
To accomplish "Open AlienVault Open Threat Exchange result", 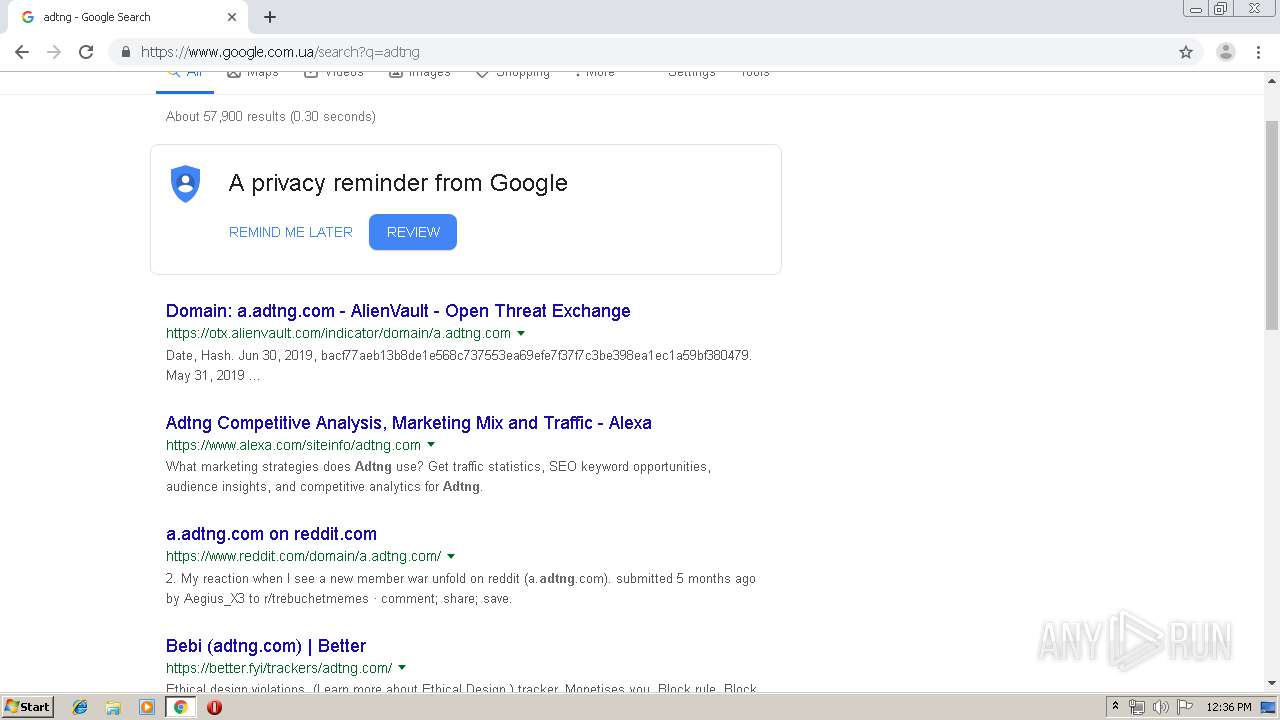I will [x=398, y=311].
